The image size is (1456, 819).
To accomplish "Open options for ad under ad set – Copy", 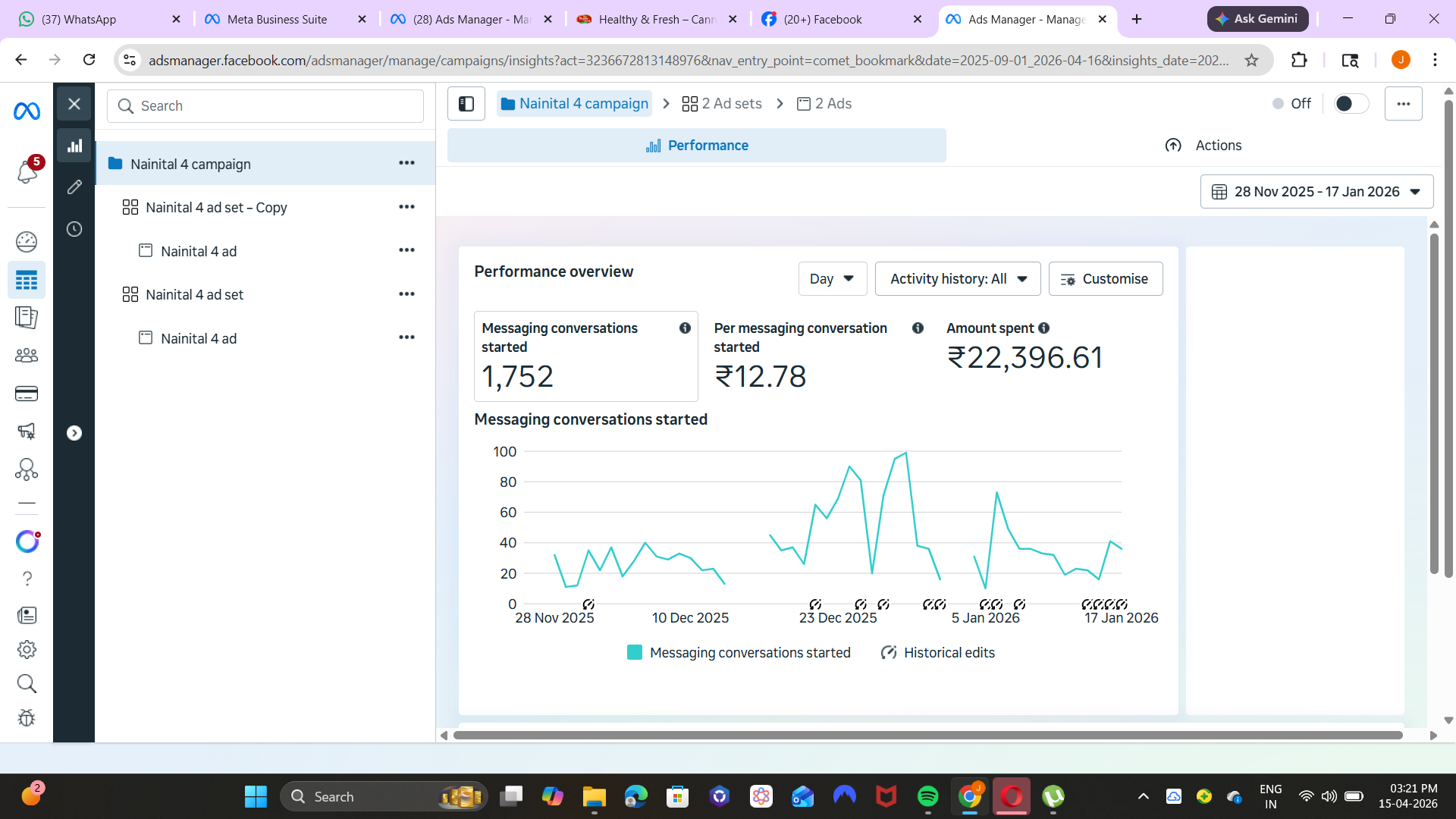I will pos(406,250).
